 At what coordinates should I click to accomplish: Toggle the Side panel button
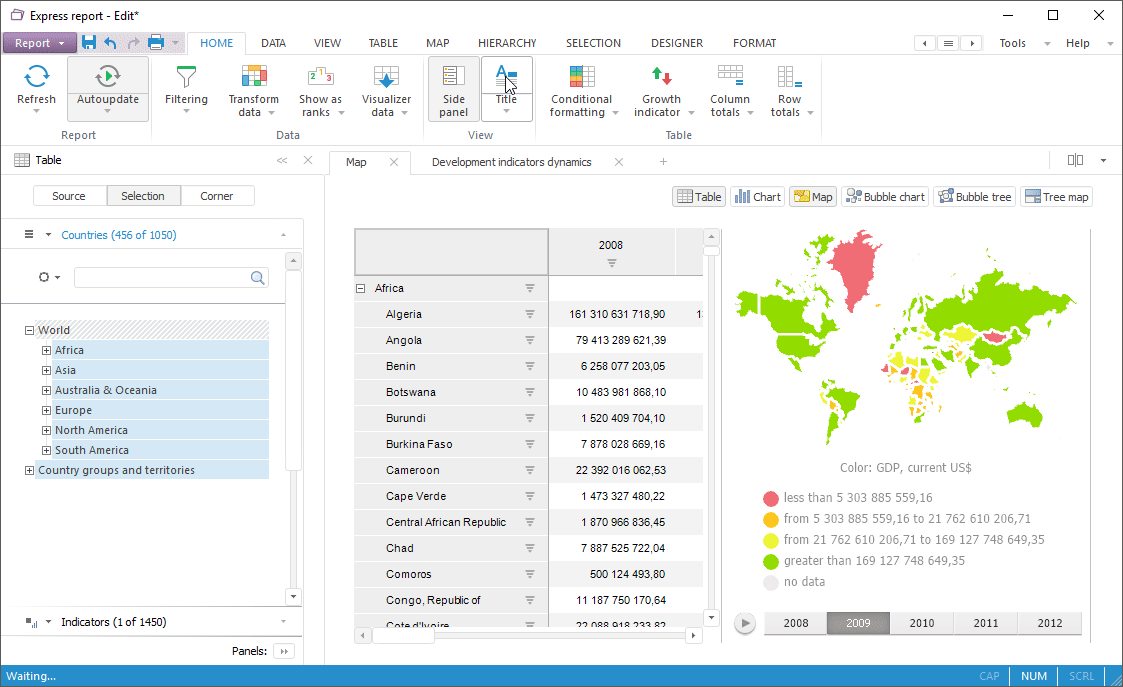pos(453,90)
